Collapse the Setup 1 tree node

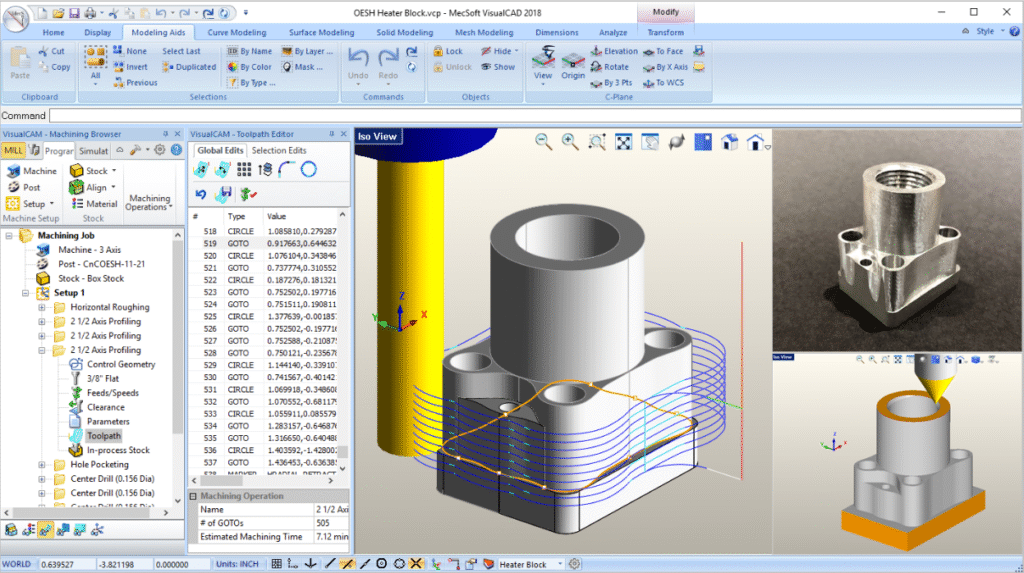(x=25, y=293)
